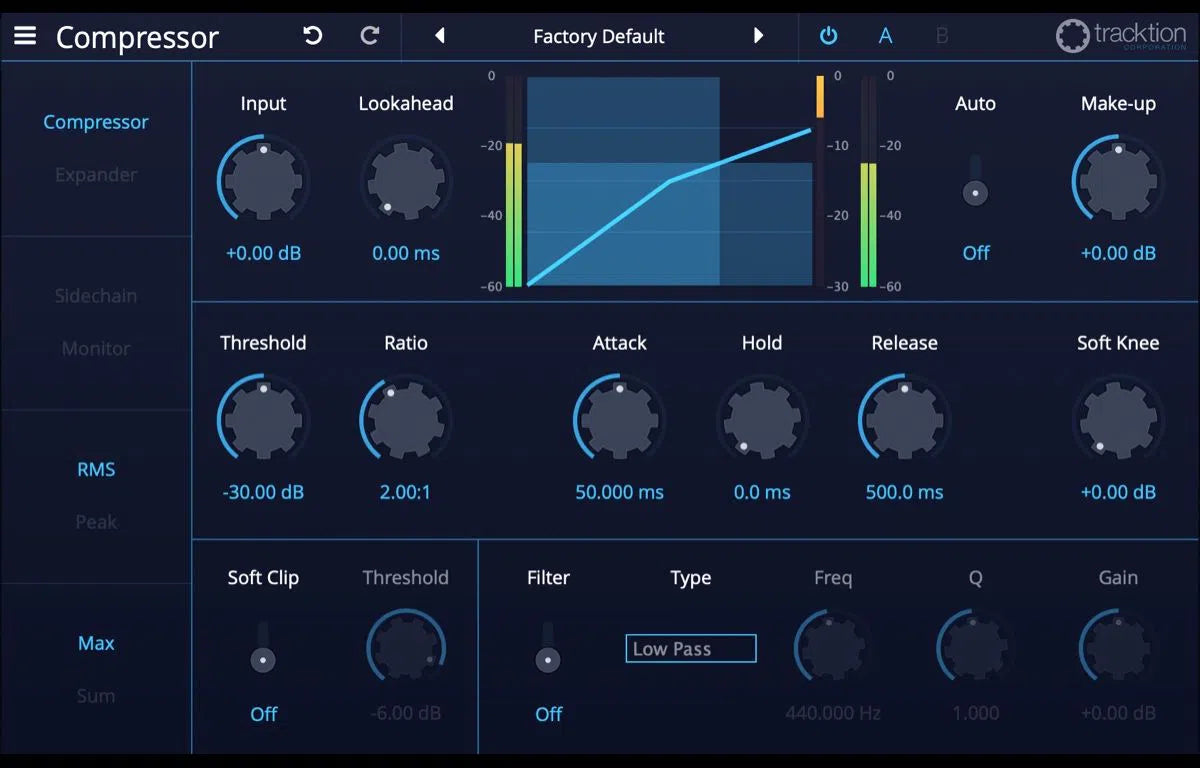Viewport: 1200px width, 768px height.
Task: Click the Attack knob
Action: coord(618,419)
